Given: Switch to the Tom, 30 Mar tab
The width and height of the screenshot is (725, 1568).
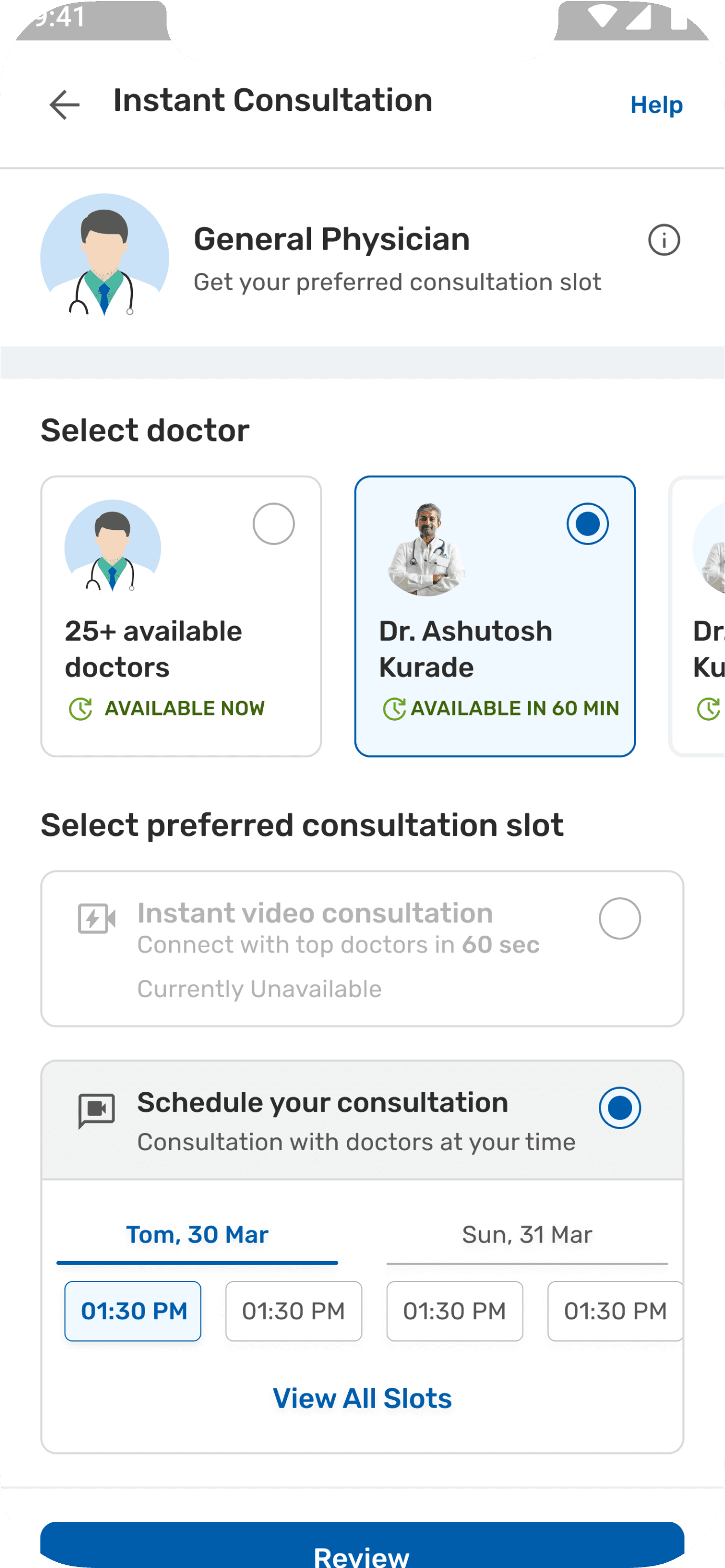Looking at the screenshot, I should point(197,1235).
